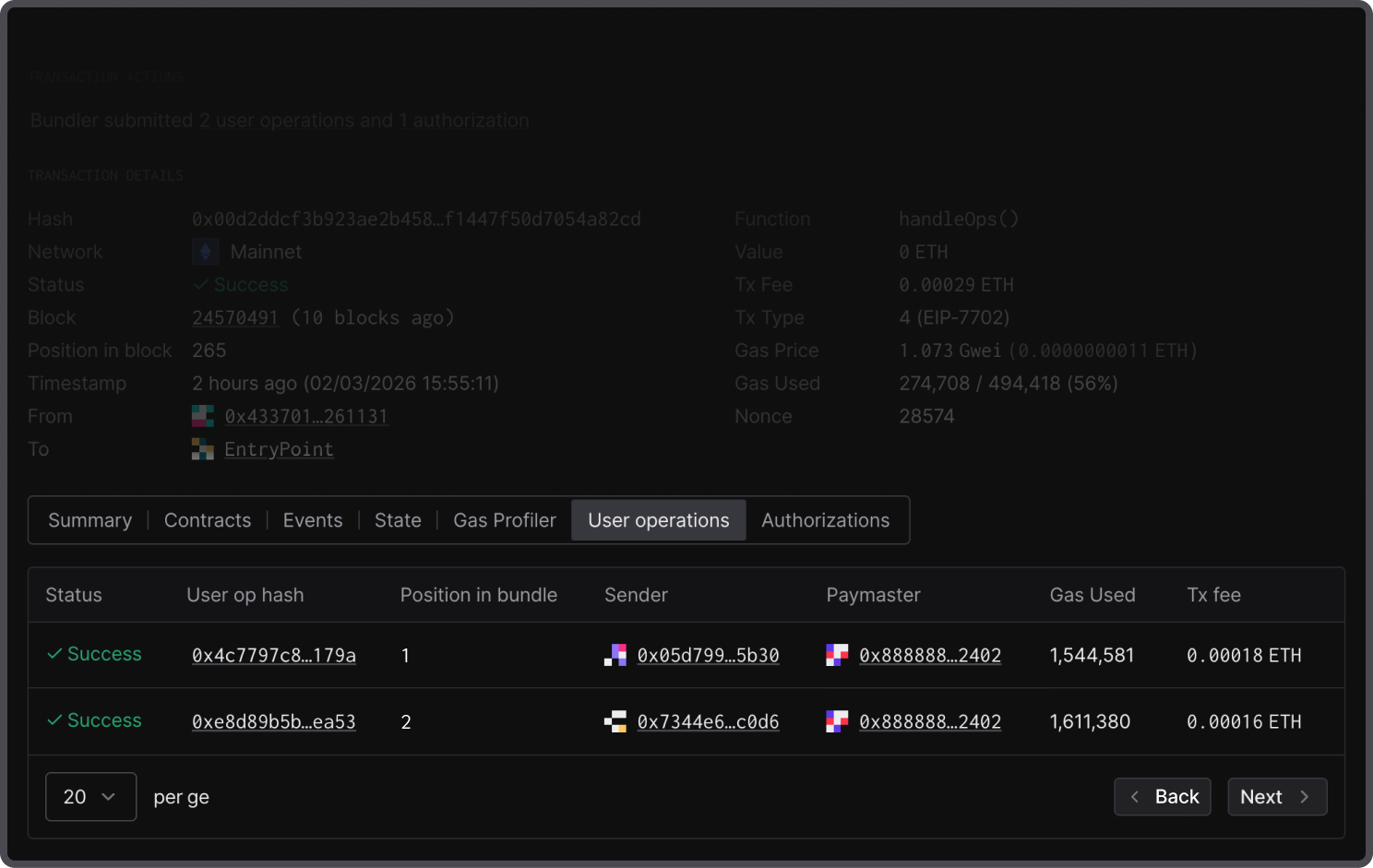Click the EntryPoint contract link
This screenshot has width=1373, height=868.
click(279, 449)
